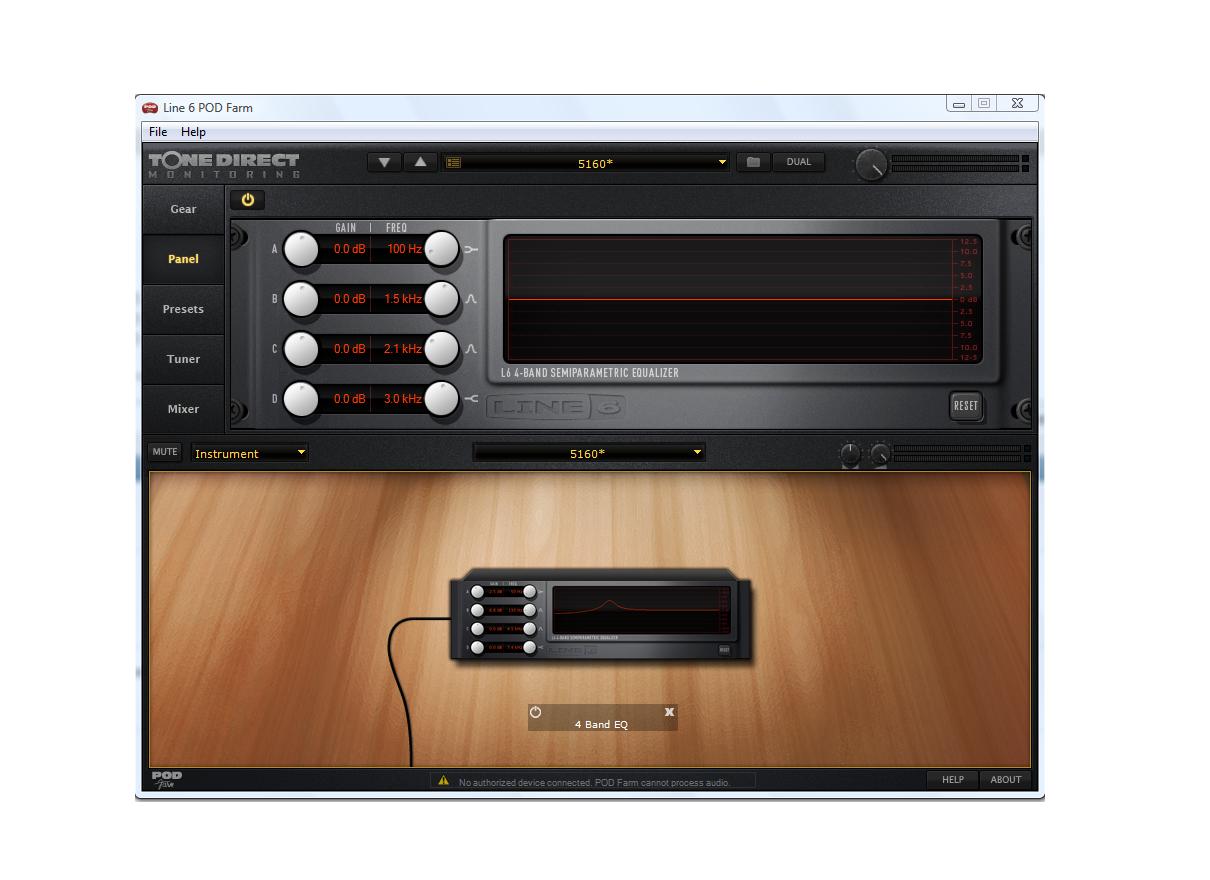Click band B gain knob
The width and height of the screenshot is (1210, 880).
301,299
